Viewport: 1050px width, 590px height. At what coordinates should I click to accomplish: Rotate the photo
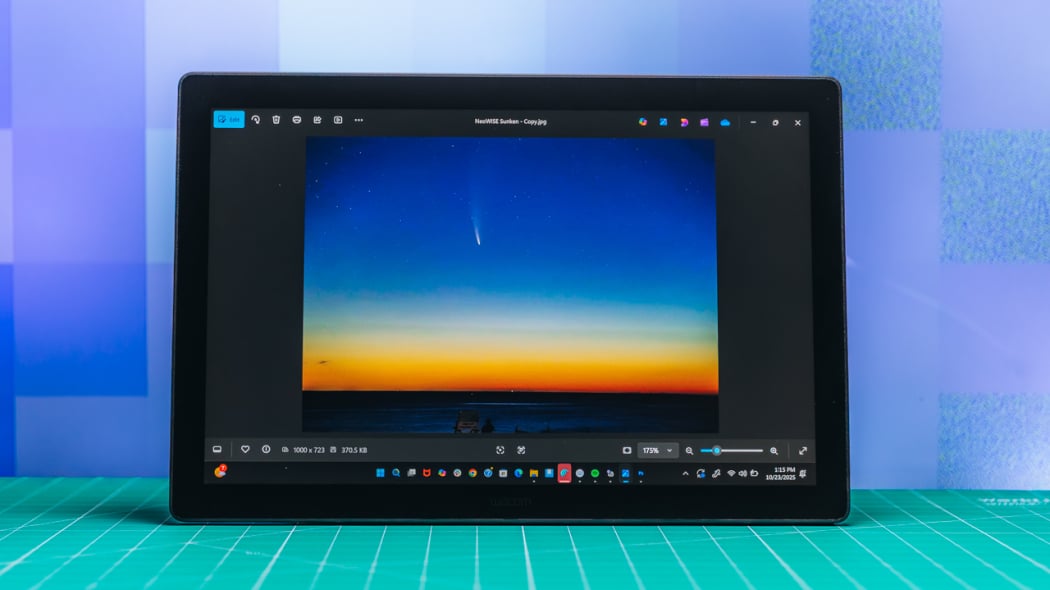(255, 122)
